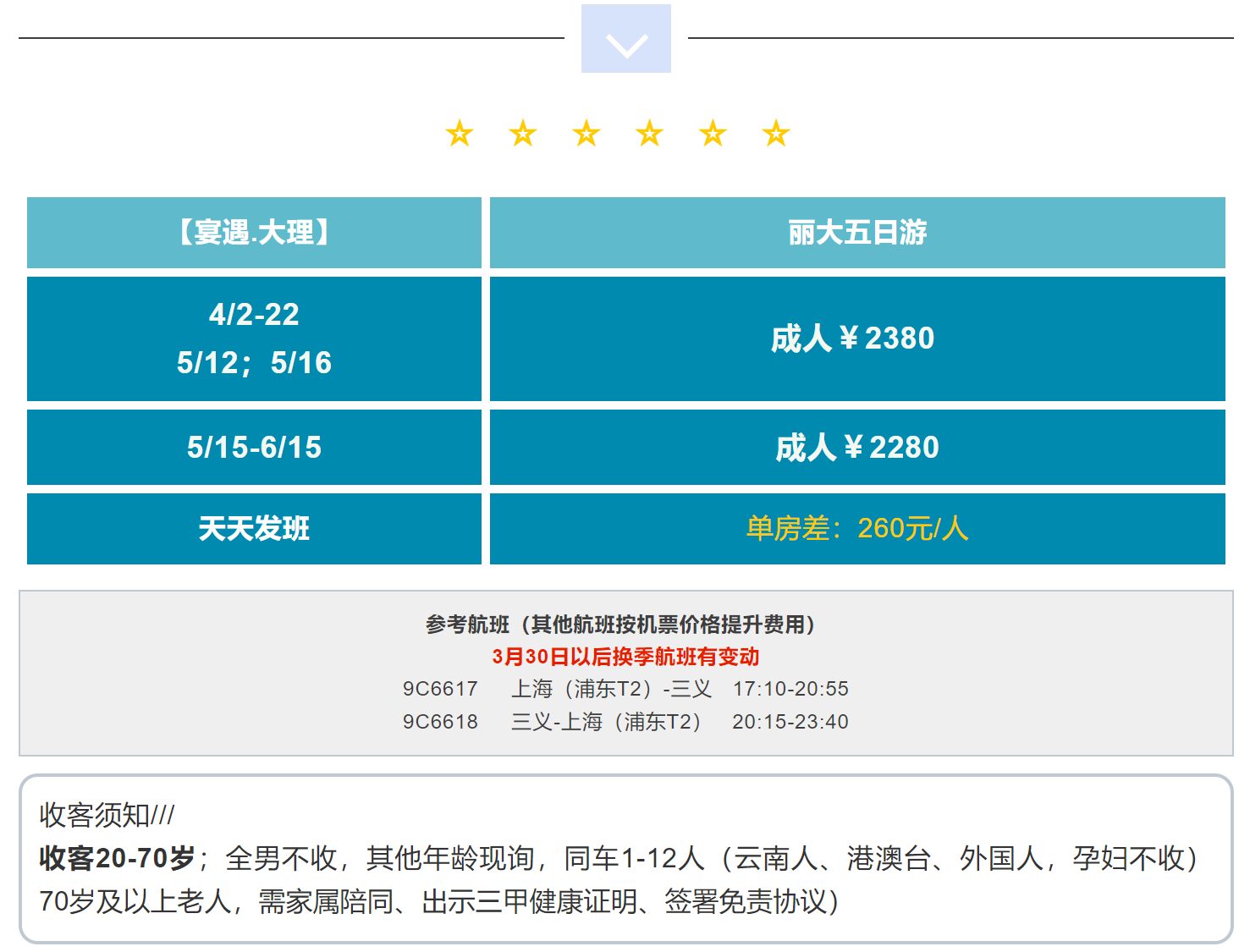Click the bold 收客20-70岁 text
The height and width of the screenshot is (952, 1250).
pyautogui.click(x=117, y=858)
